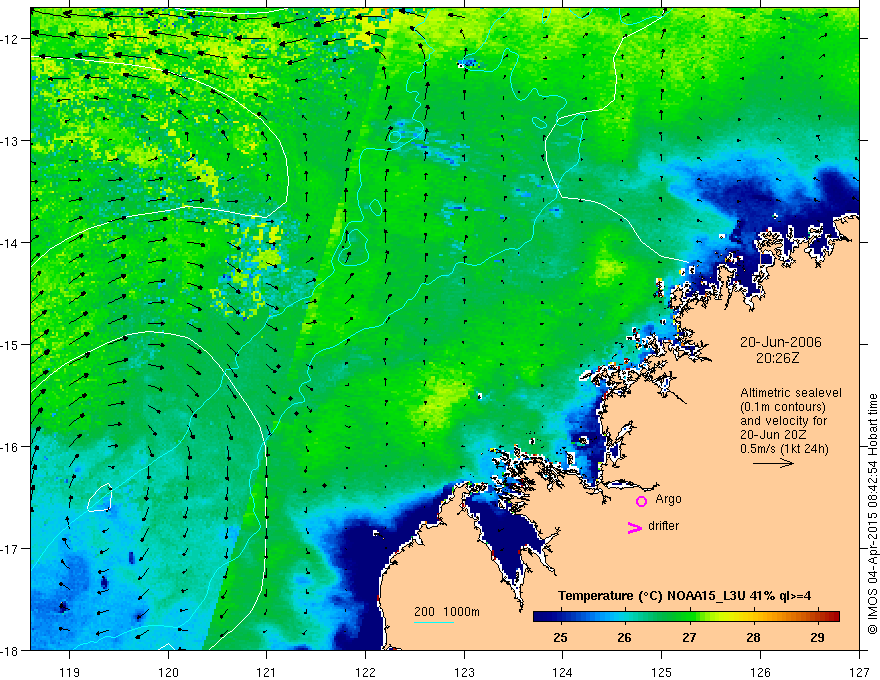Click the color bar label '26'
Screen dimensions: 880x680
pyautogui.click(x=624, y=638)
